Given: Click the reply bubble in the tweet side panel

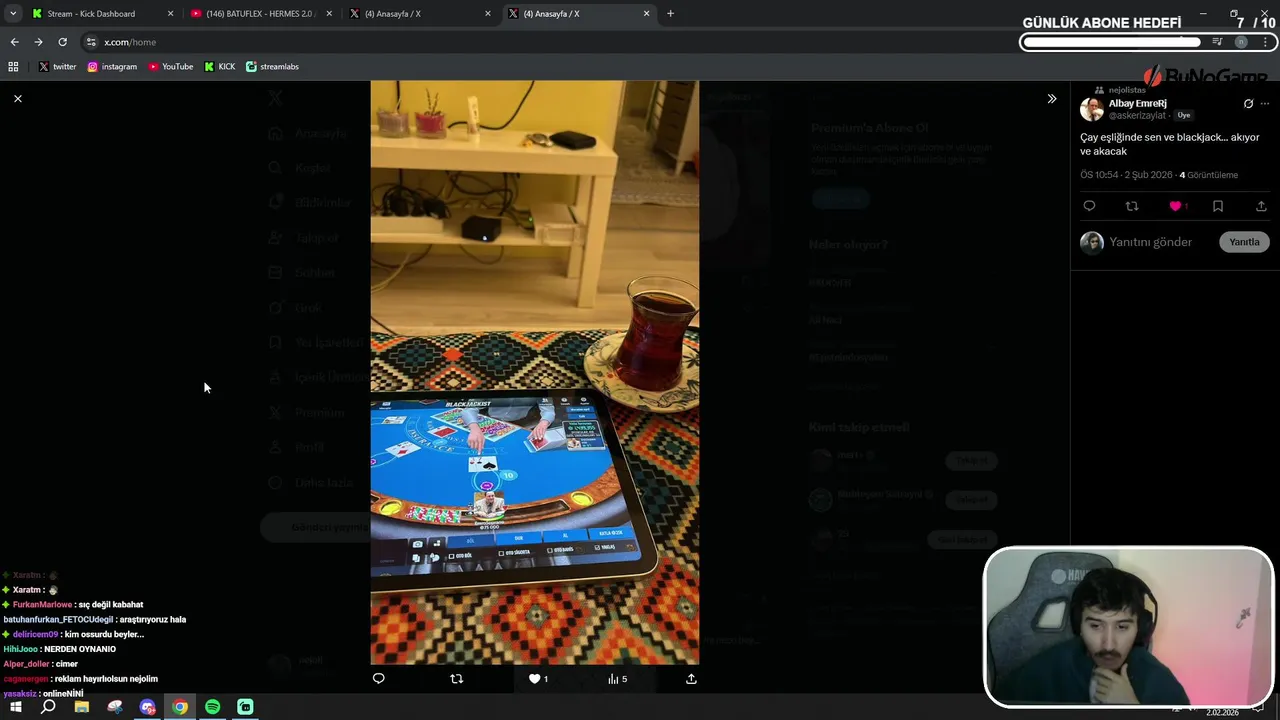Looking at the screenshot, I should coord(1089,206).
